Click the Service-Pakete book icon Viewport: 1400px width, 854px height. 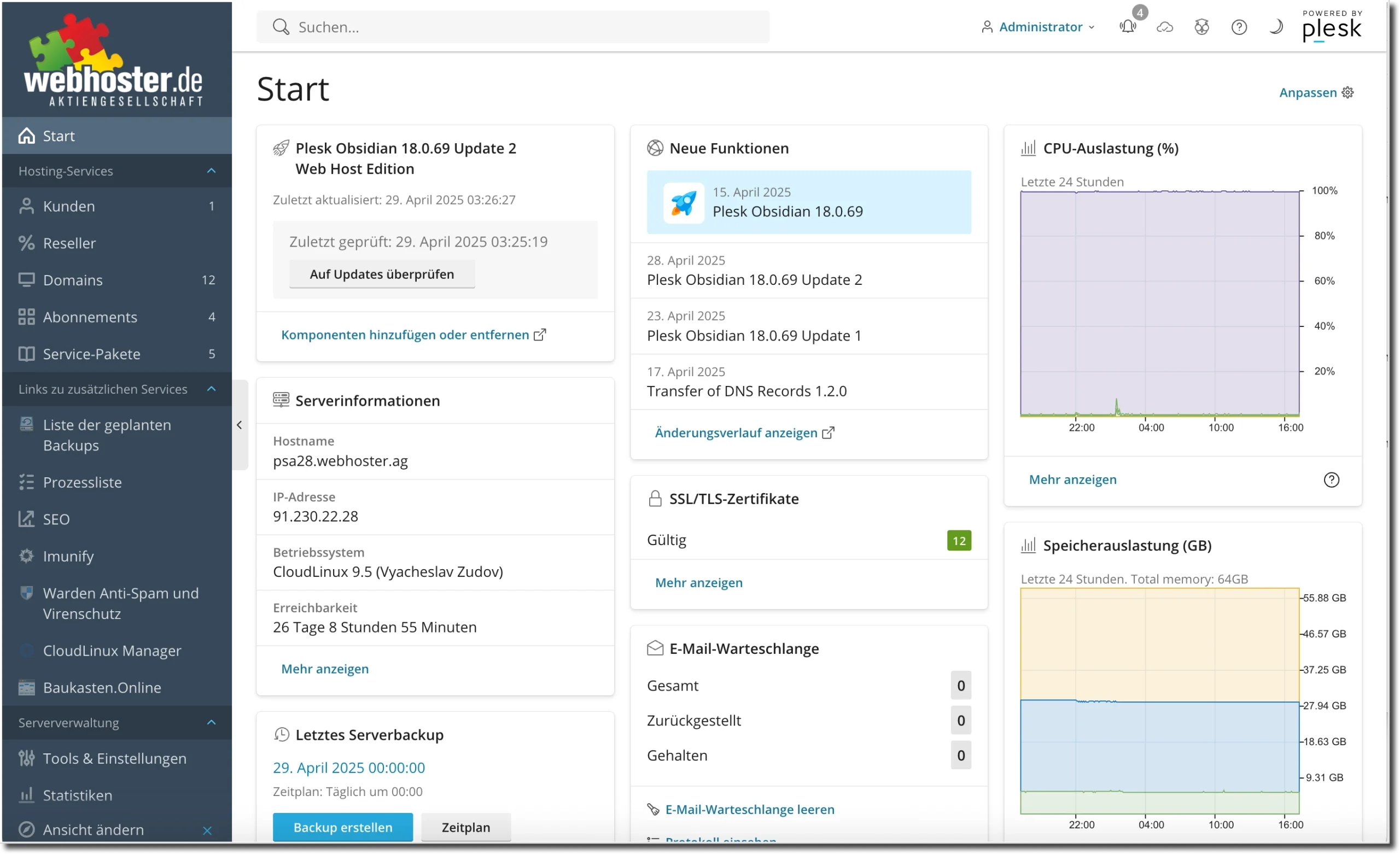click(x=26, y=353)
